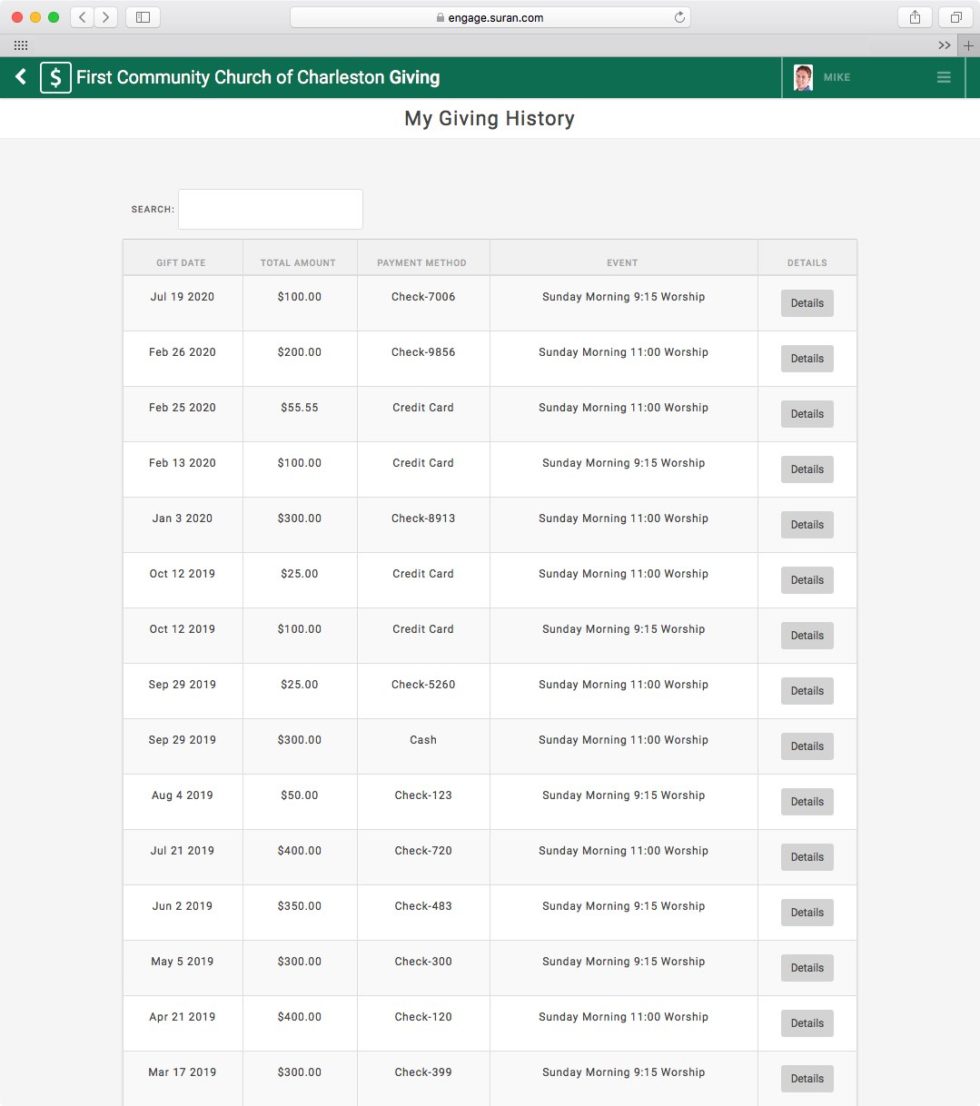Open Details for the Mar 17 2019 gift
Screen dimensions: 980x1106
tap(806, 1078)
